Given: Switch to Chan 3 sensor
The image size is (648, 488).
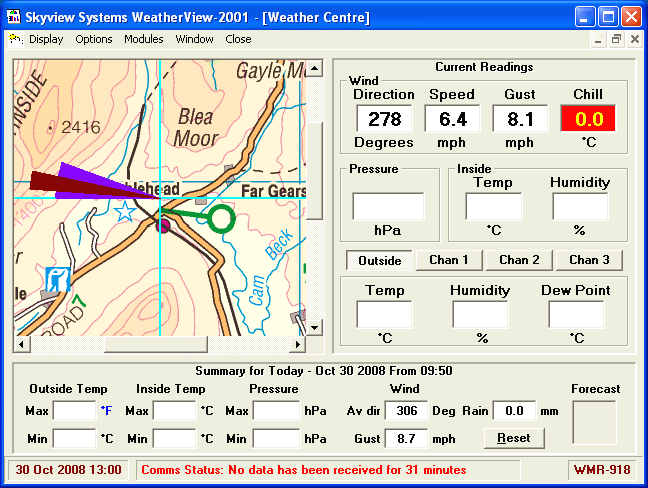Looking at the screenshot, I should click(589, 260).
